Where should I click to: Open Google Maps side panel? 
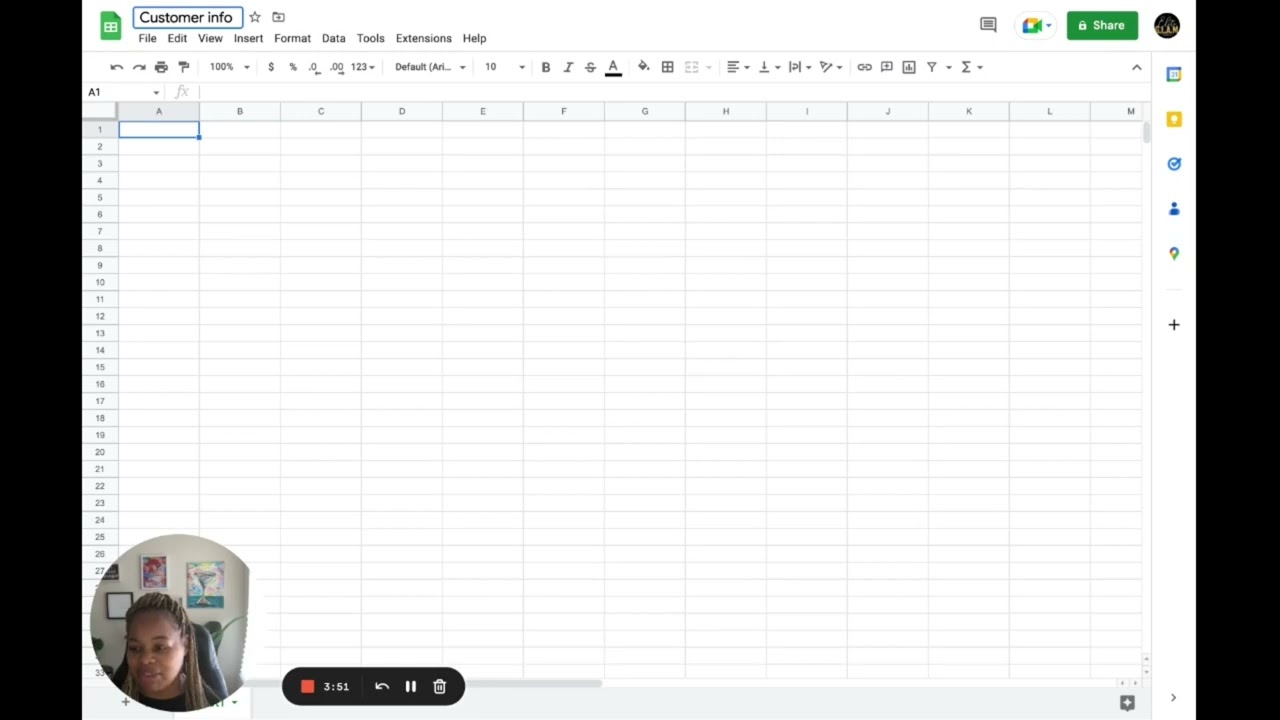[x=1174, y=254]
